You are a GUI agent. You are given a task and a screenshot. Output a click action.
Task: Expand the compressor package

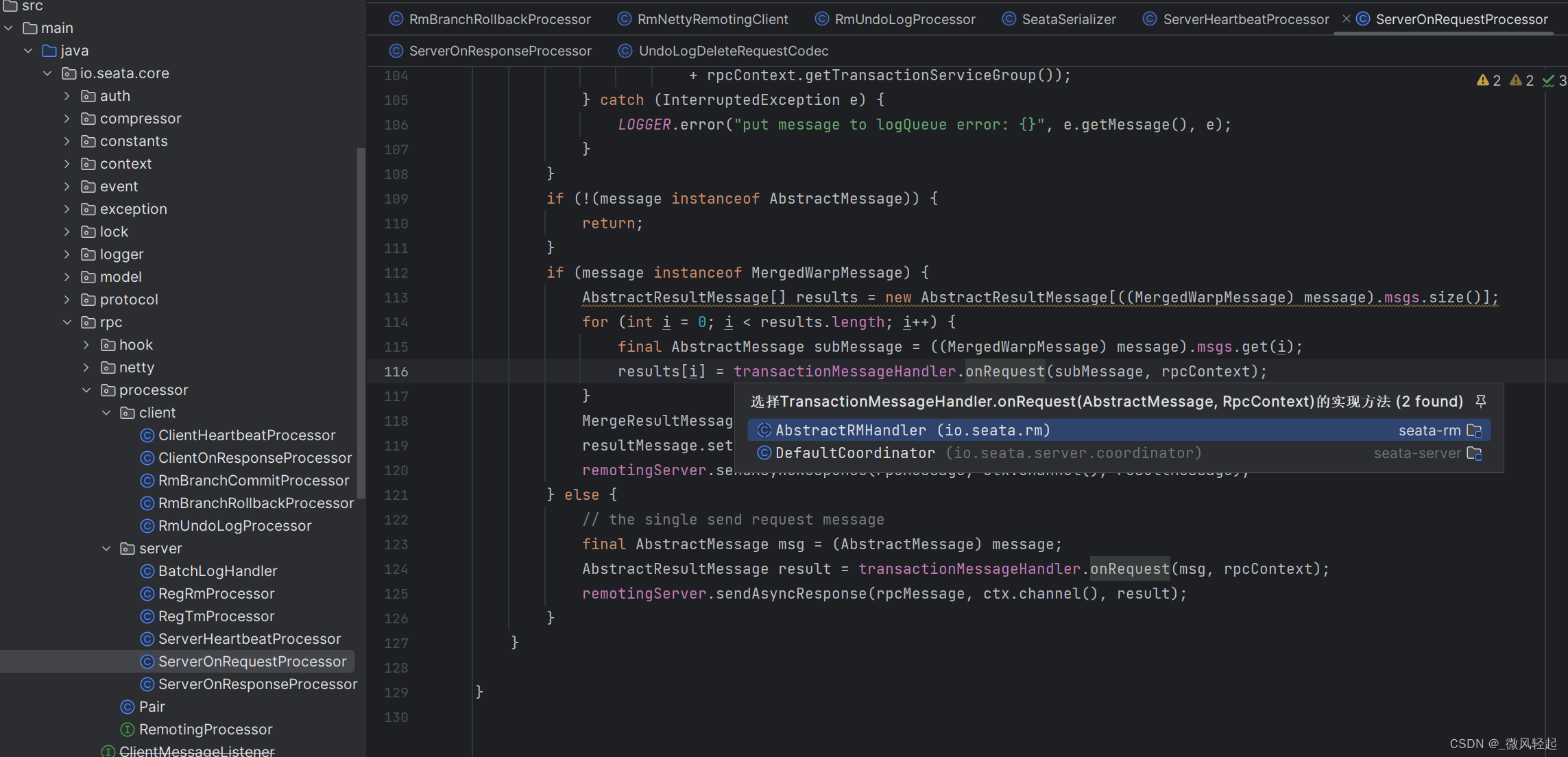coord(67,119)
